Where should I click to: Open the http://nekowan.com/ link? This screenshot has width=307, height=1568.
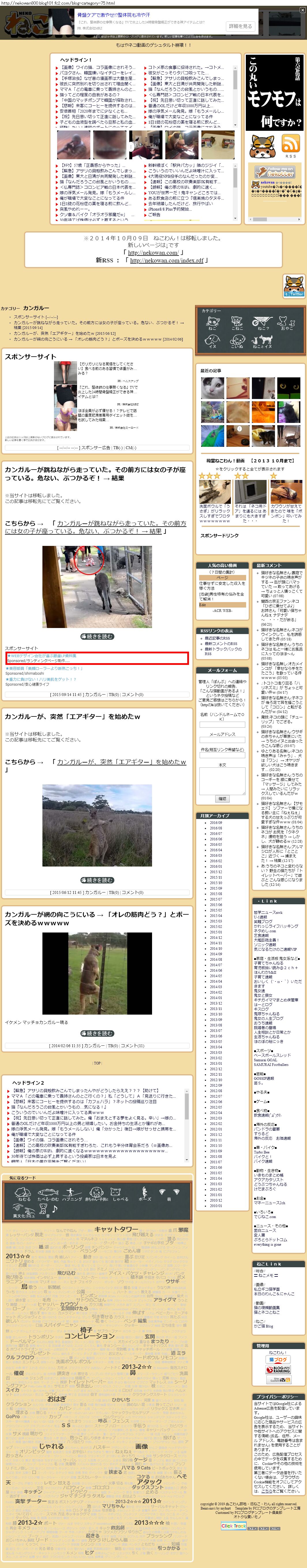(x=153, y=253)
